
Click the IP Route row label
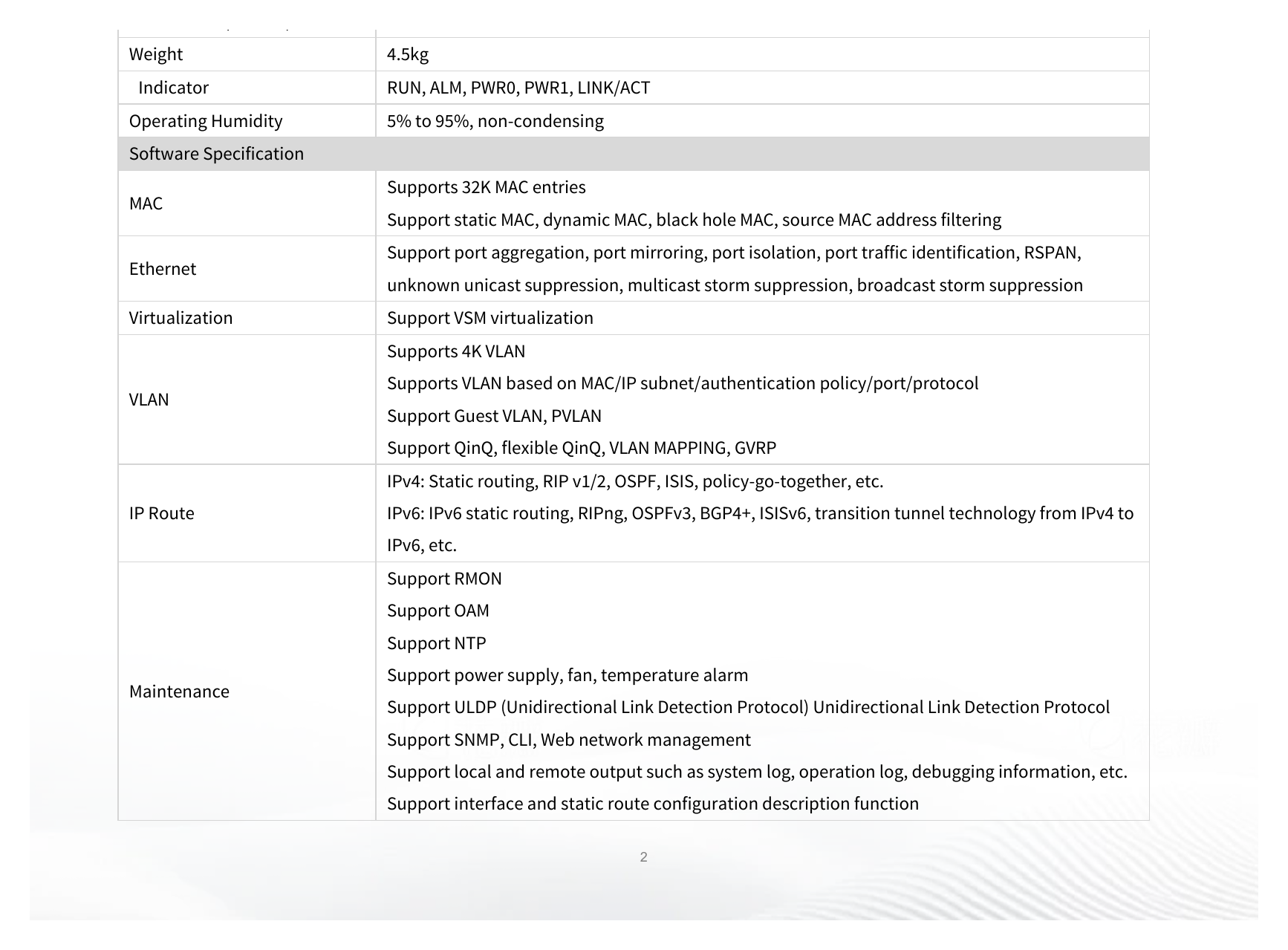pos(161,513)
